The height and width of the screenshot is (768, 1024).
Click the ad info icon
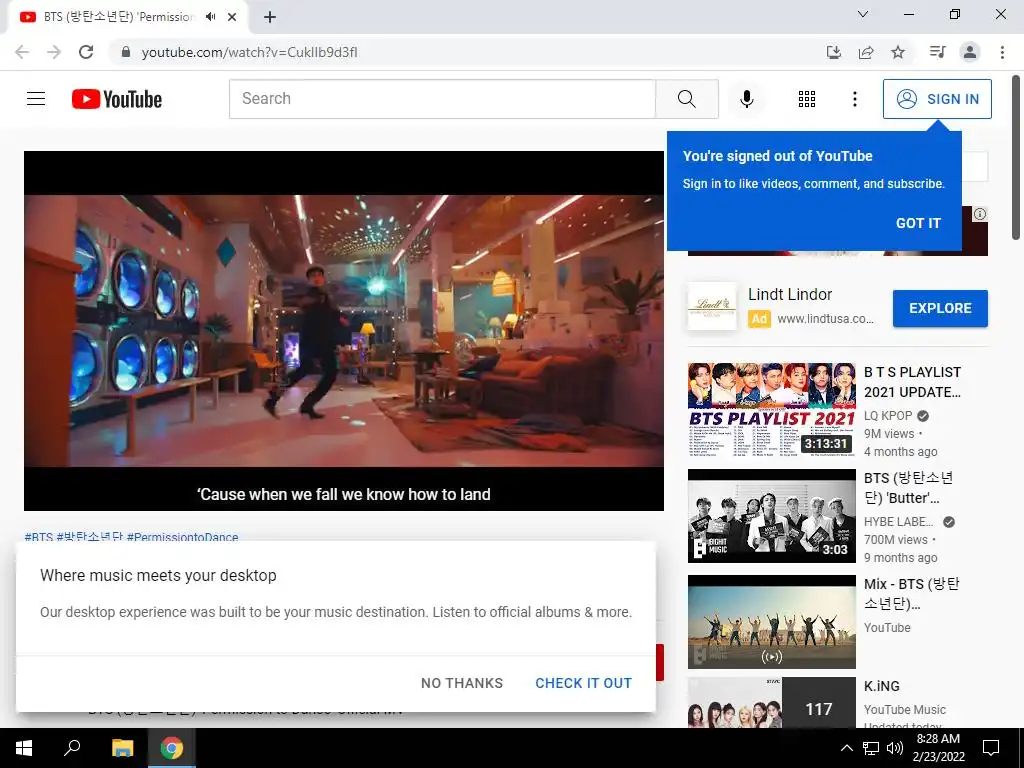click(980, 214)
